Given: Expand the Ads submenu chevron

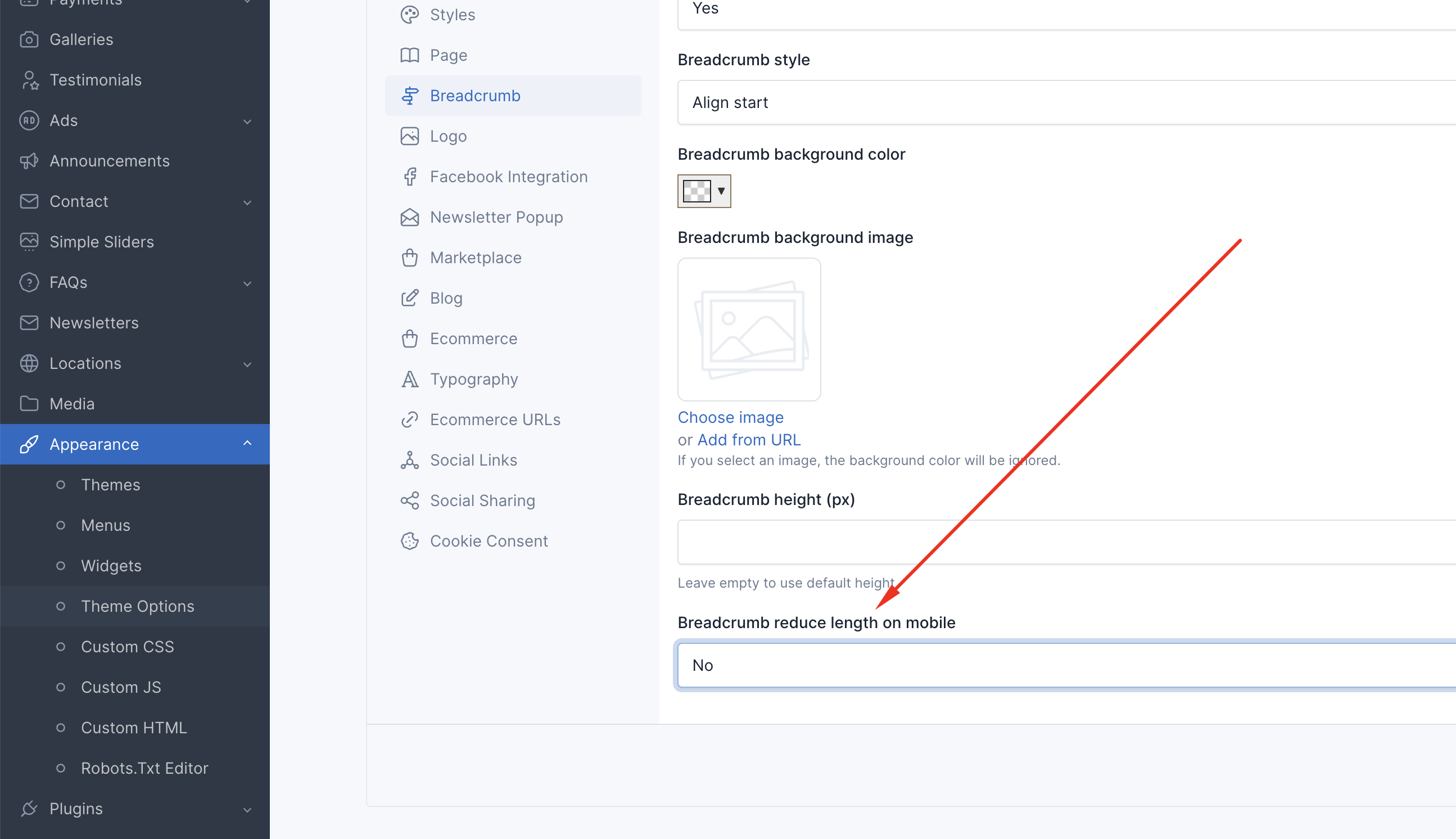Looking at the screenshot, I should coord(247,121).
